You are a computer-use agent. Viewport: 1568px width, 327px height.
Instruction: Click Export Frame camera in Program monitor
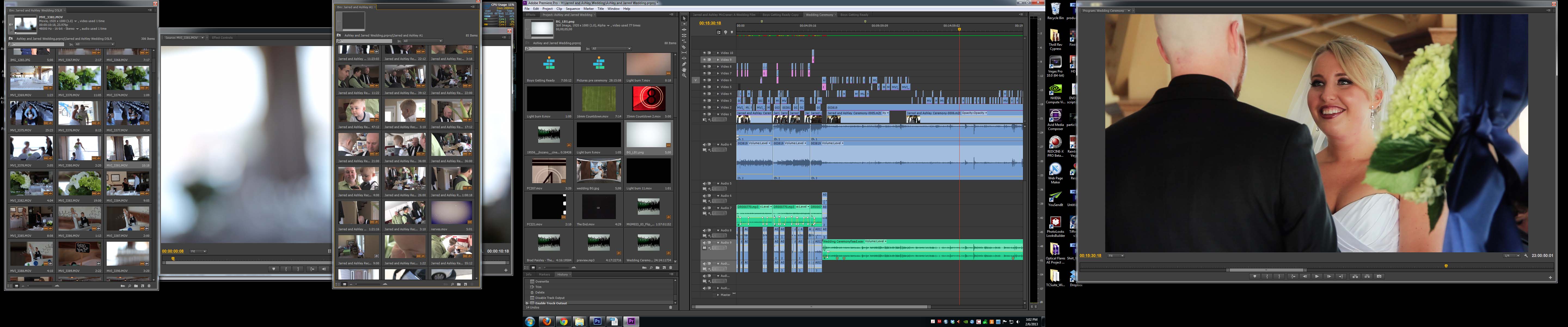(x=1379, y=277)
